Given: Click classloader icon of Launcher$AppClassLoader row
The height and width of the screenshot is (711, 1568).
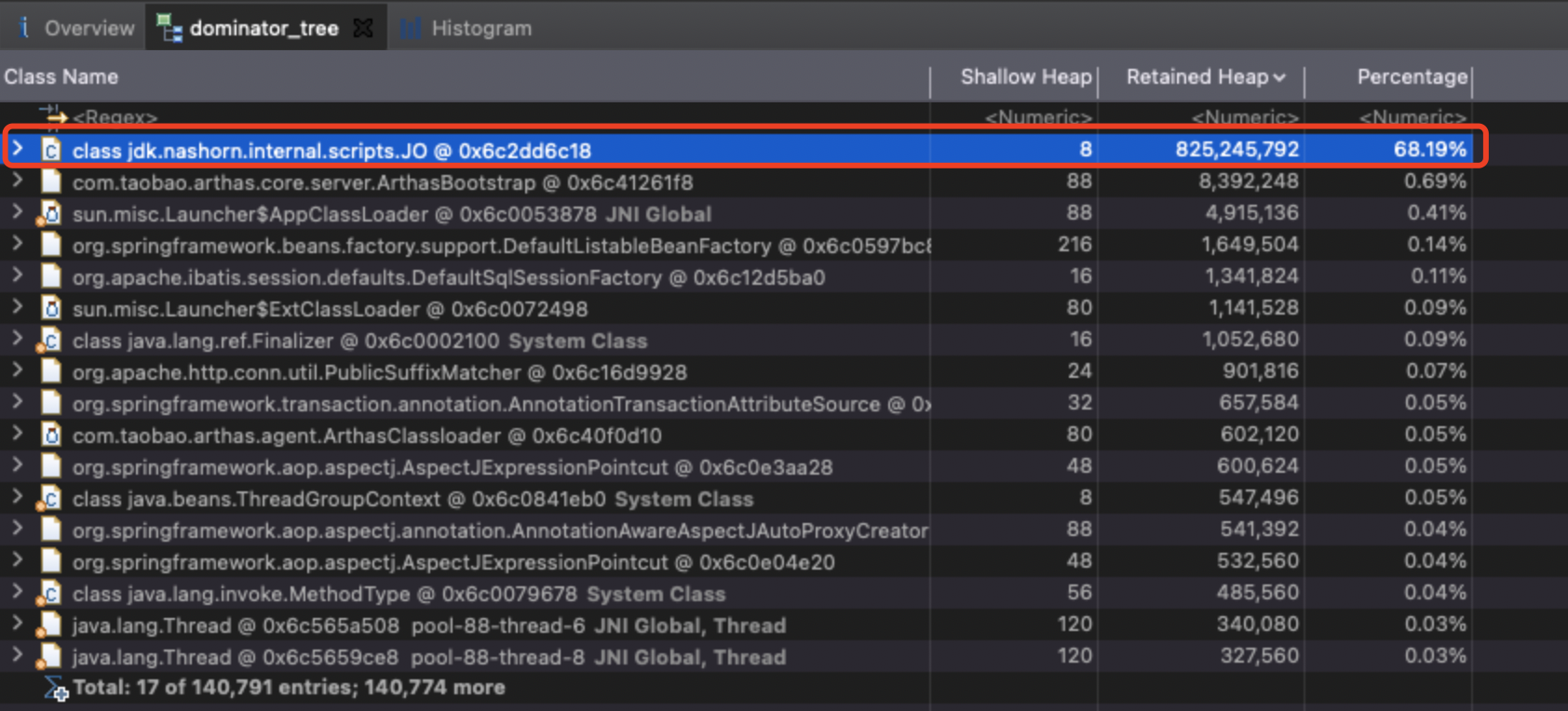Looking at the screenshot, I should click(x=49, y=214).
